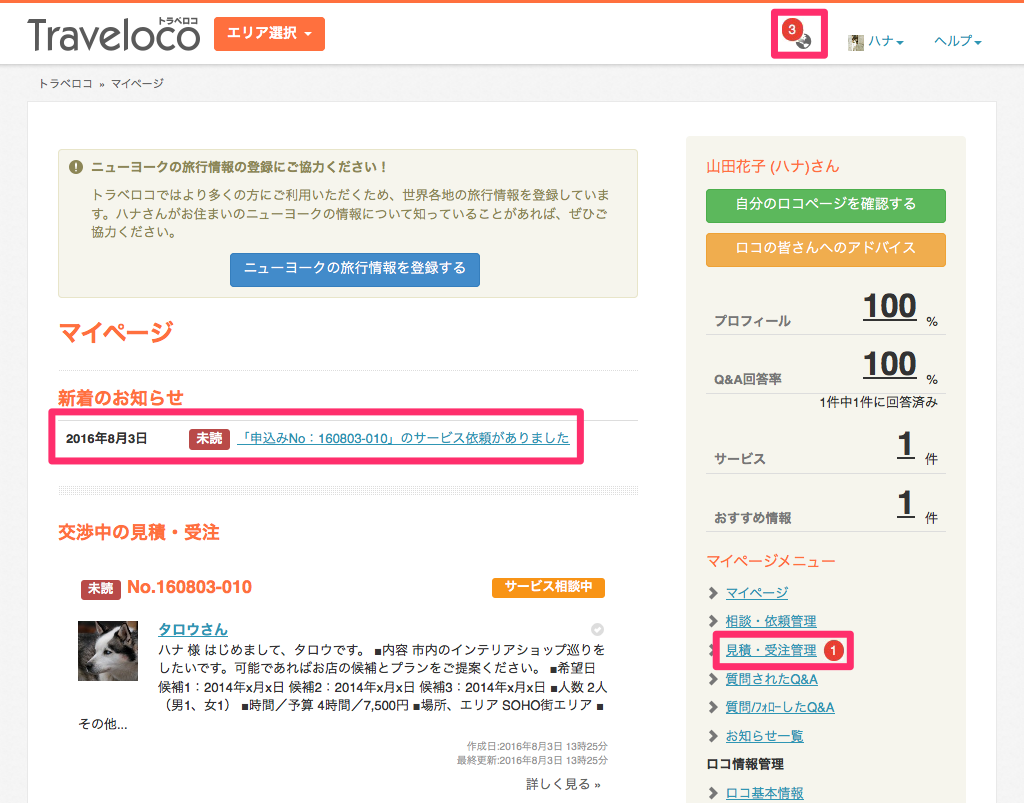This screenshot has height=803, width=1024.
Task: Expand the ヘルプ dropdown menu
Action: click(957, 41)
